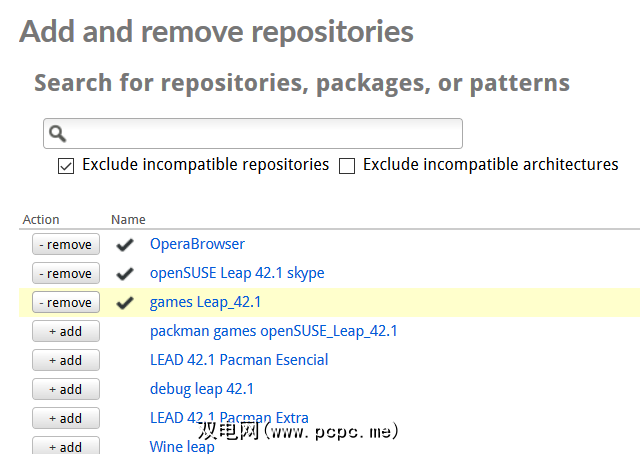
Task: Follow the packman games openSUSE_Leap_42.1 link
Action: [x=273, y=331]
